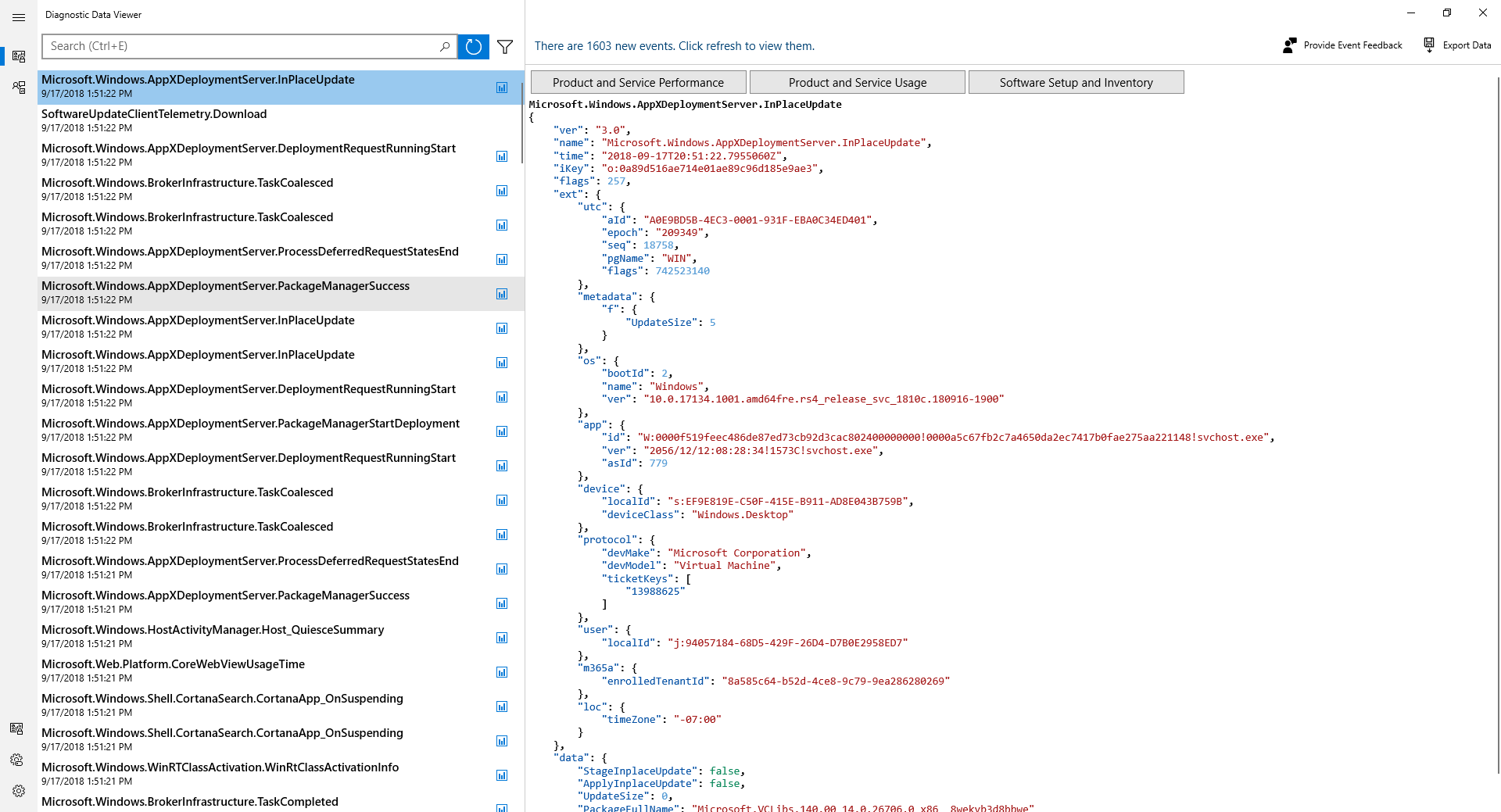Screen dimensions: 1501x812
Task: Click chart icon beside HostActivityManager.Host_QuiesceSummary
Action: (502, 638)
